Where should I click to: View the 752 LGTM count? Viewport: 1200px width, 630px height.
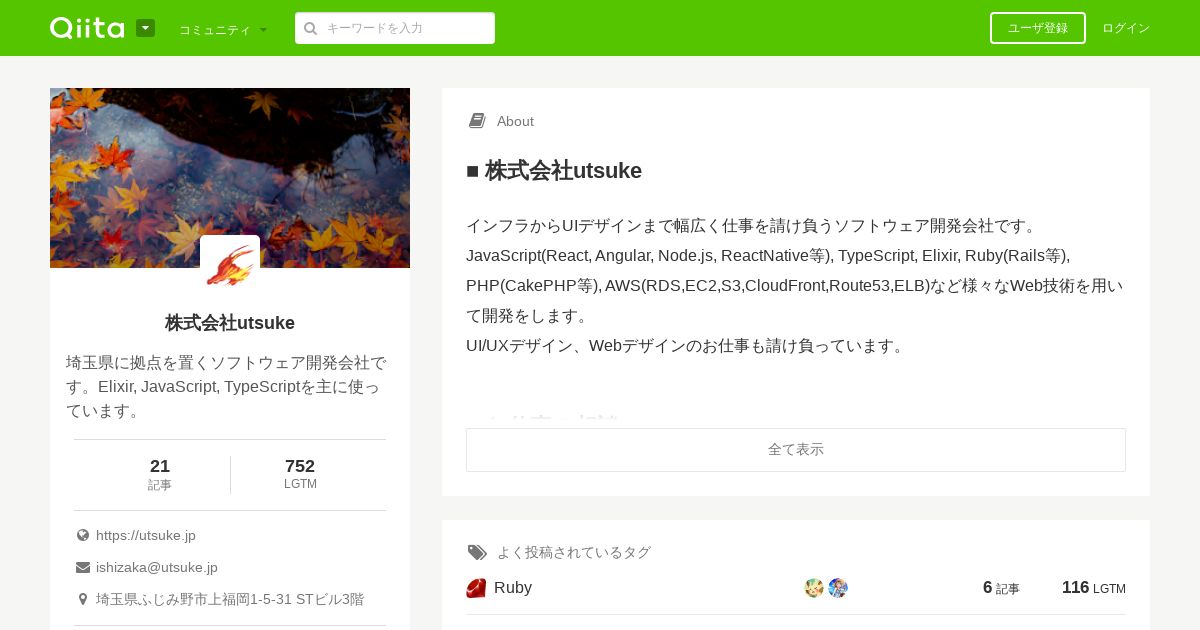[x=300, y=474]
